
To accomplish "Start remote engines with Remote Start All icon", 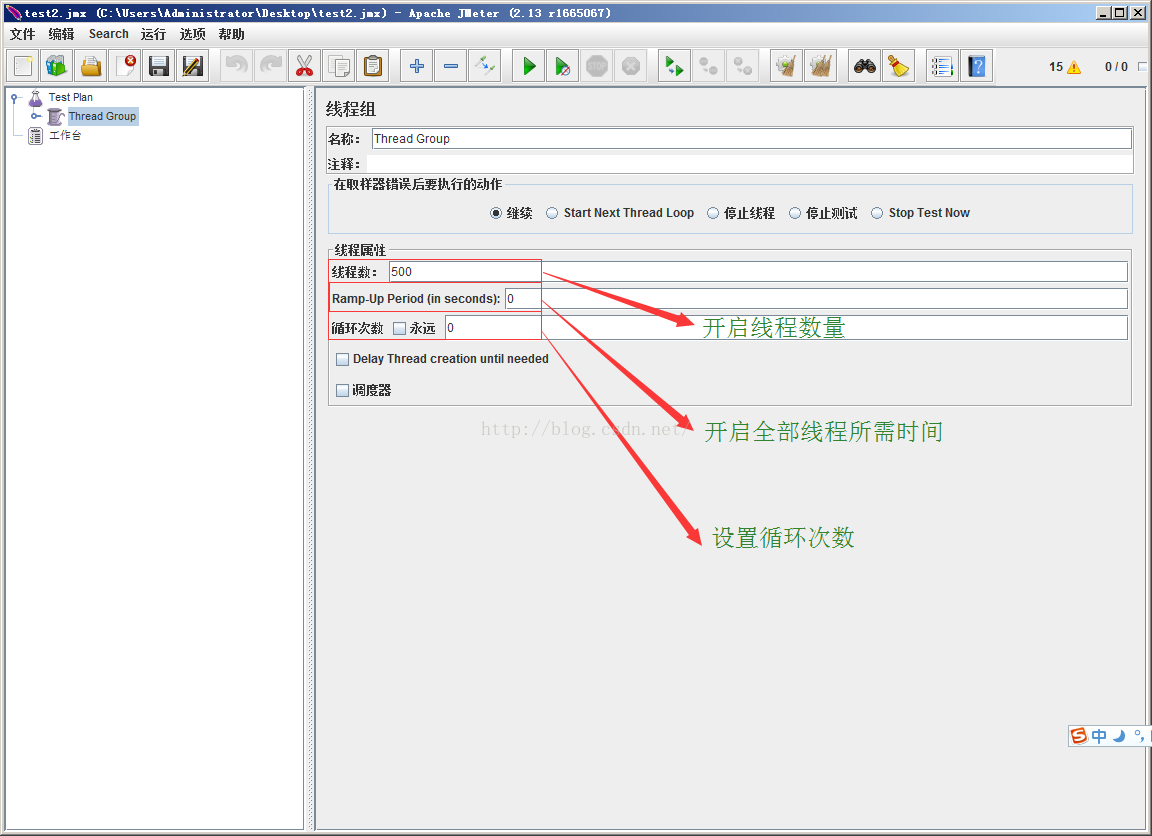I will tap(674, 66).
